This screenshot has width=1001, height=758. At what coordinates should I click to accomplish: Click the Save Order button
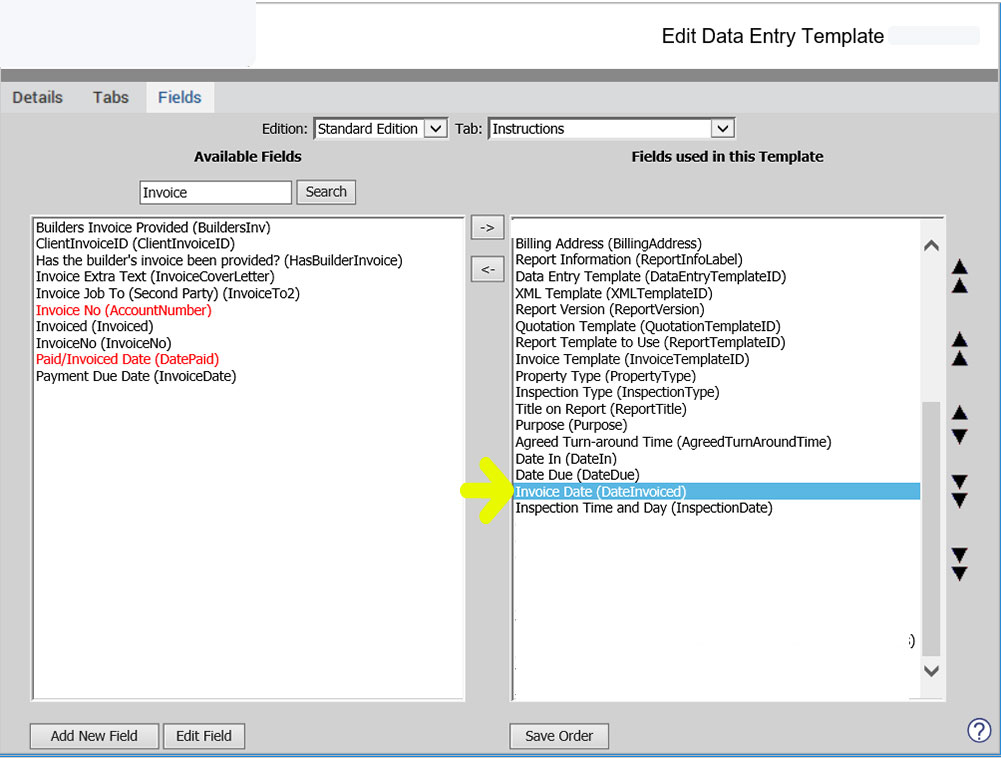[x=559, y=736]
